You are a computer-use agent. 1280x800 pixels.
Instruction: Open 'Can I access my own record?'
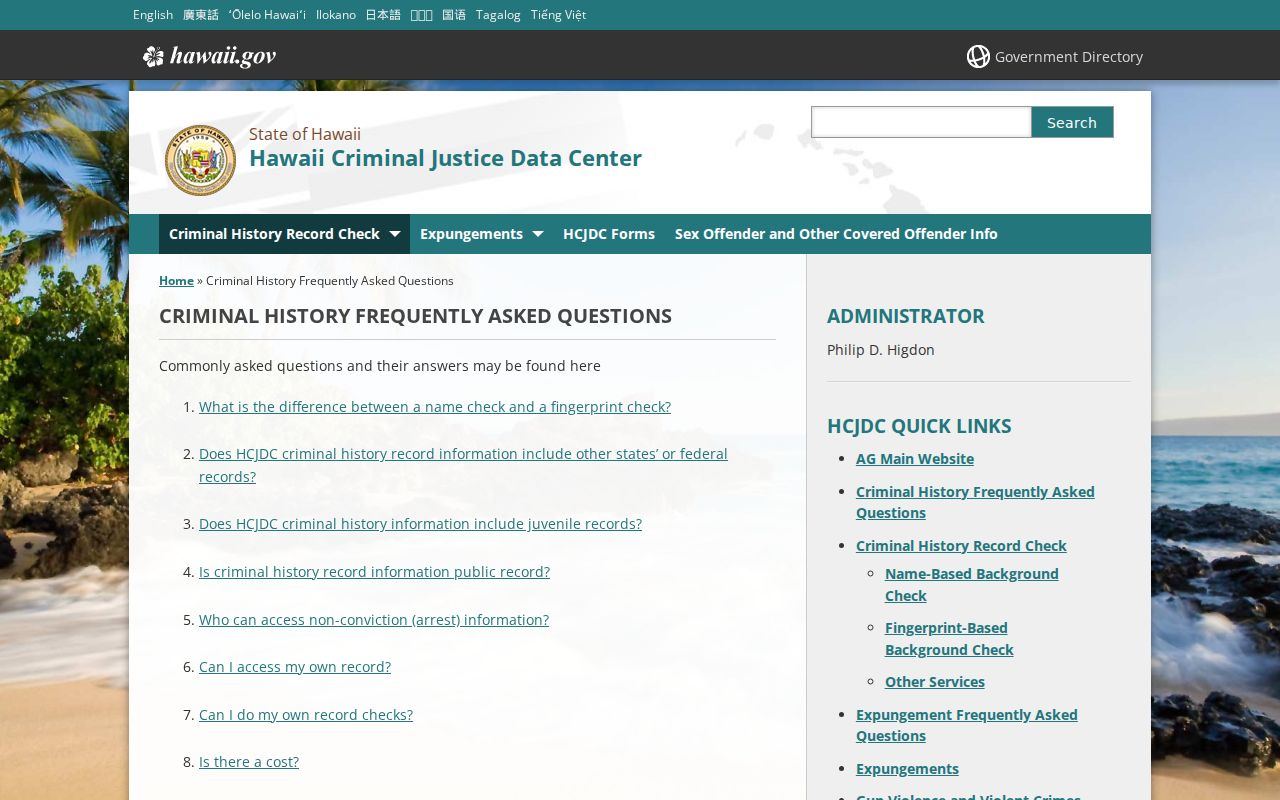295,667
